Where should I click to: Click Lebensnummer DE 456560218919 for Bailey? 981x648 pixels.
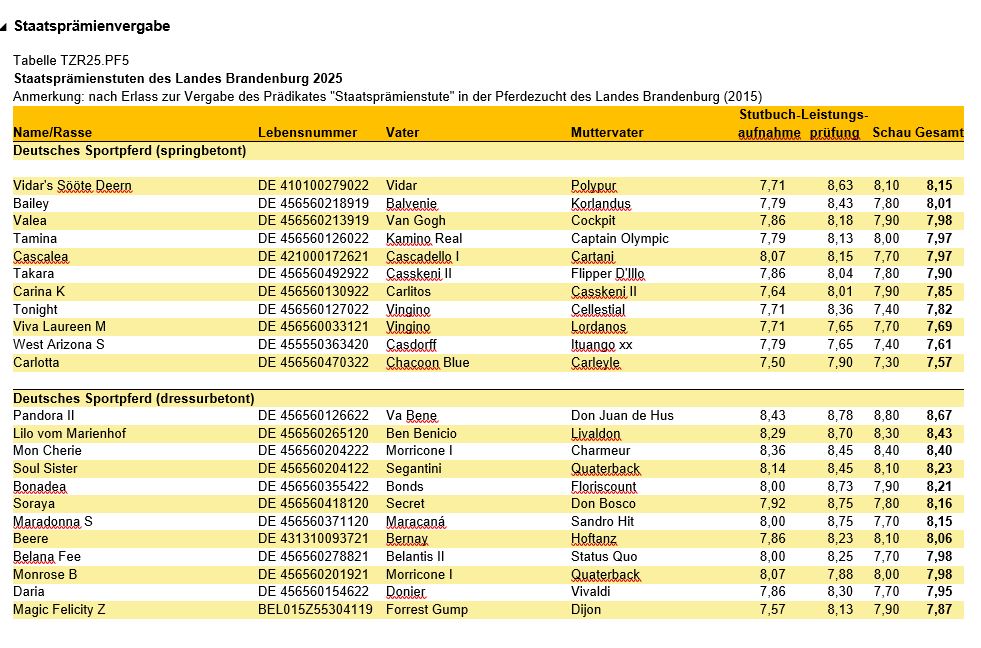tap(313, 203)
